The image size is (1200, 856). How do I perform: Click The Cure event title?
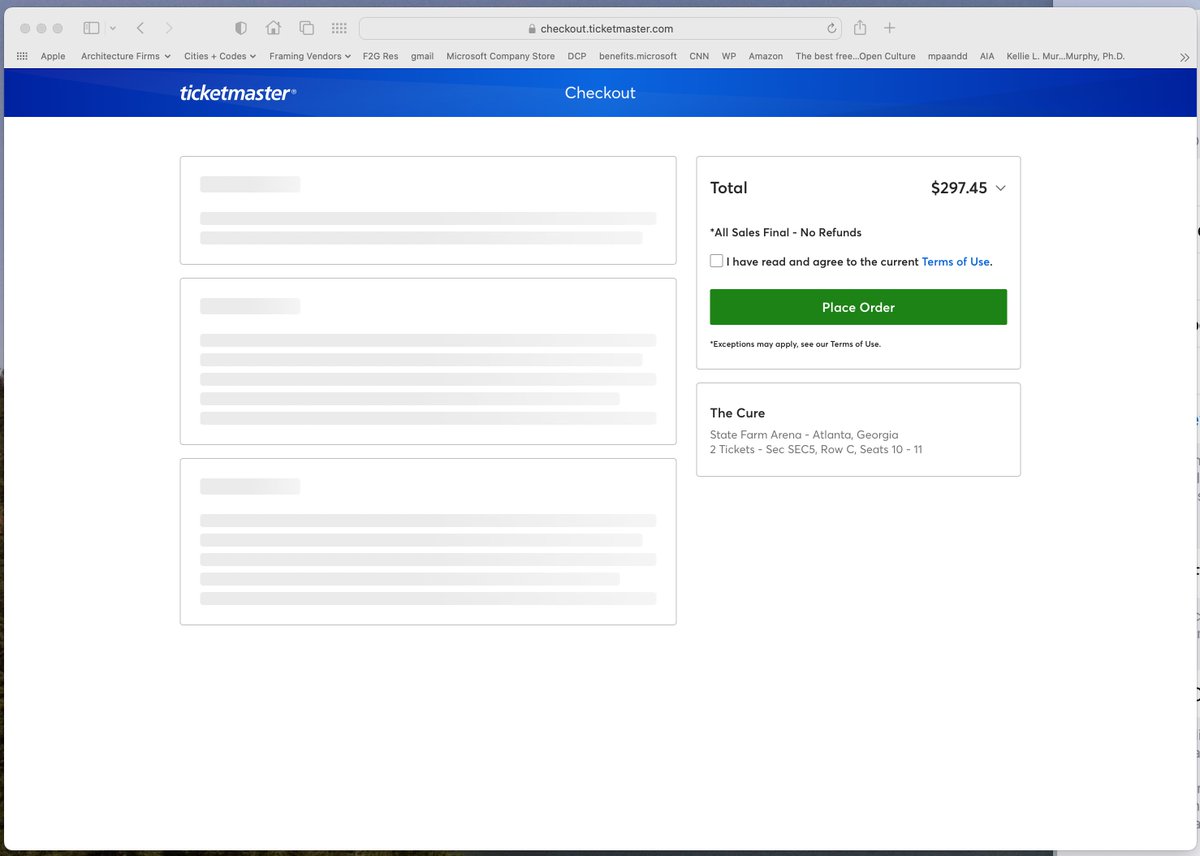coord(737,413)
